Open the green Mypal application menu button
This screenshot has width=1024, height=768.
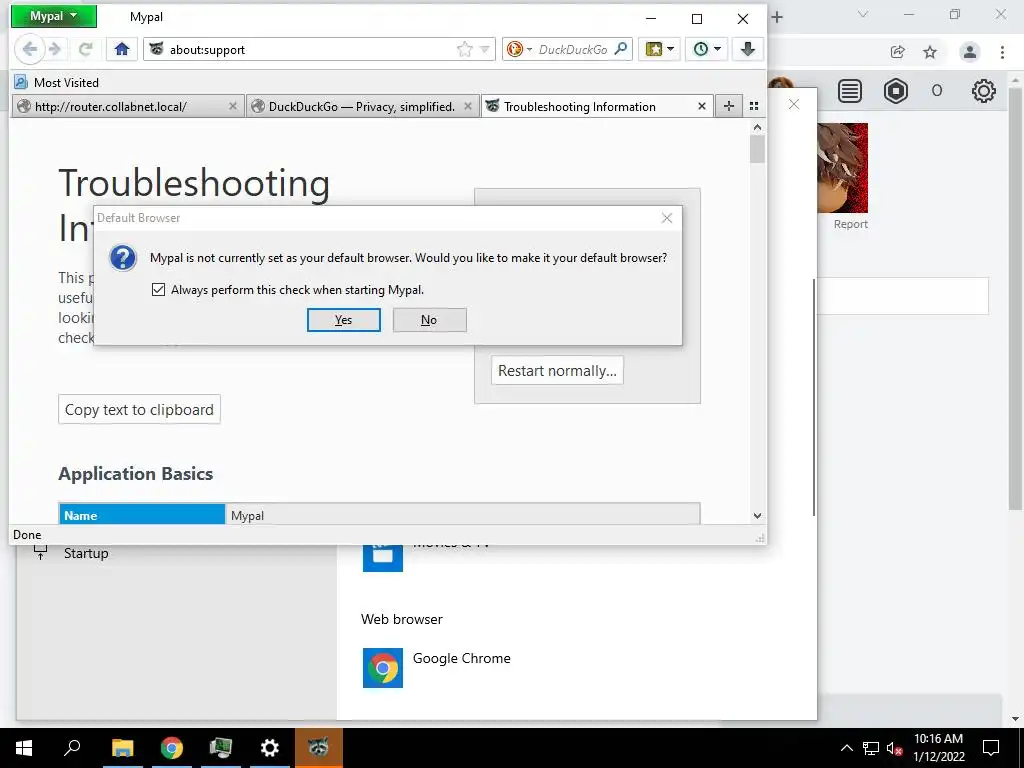[x=54, y=16]
